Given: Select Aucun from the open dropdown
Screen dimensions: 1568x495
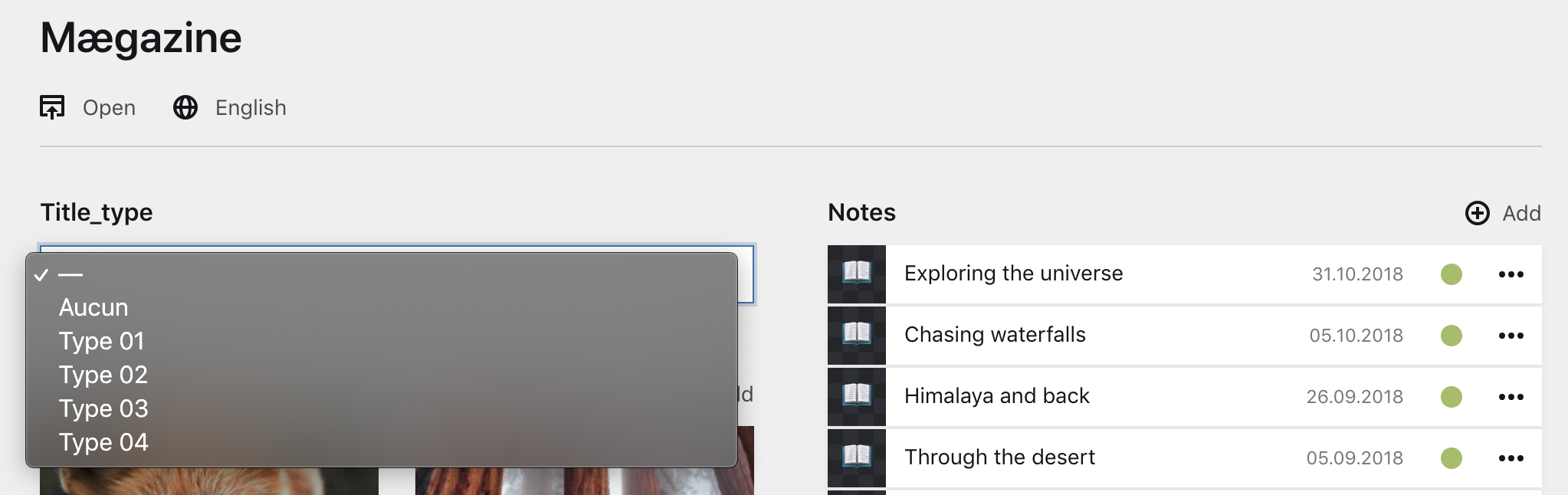Looking at the screenshot, I should click(x=94, y=307).
